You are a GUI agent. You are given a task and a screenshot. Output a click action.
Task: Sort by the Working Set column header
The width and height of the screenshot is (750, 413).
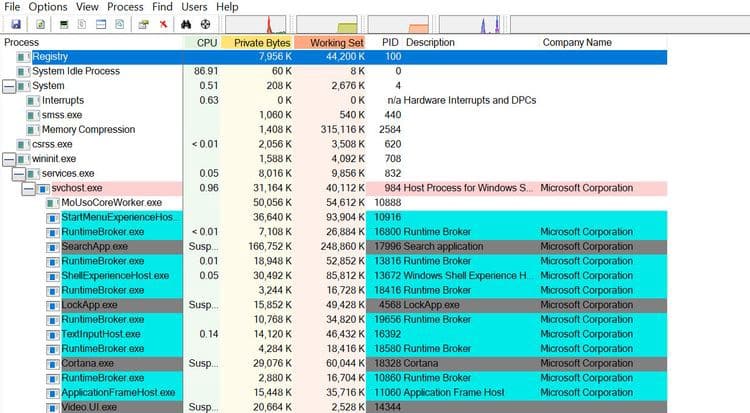tap(330, 42)
